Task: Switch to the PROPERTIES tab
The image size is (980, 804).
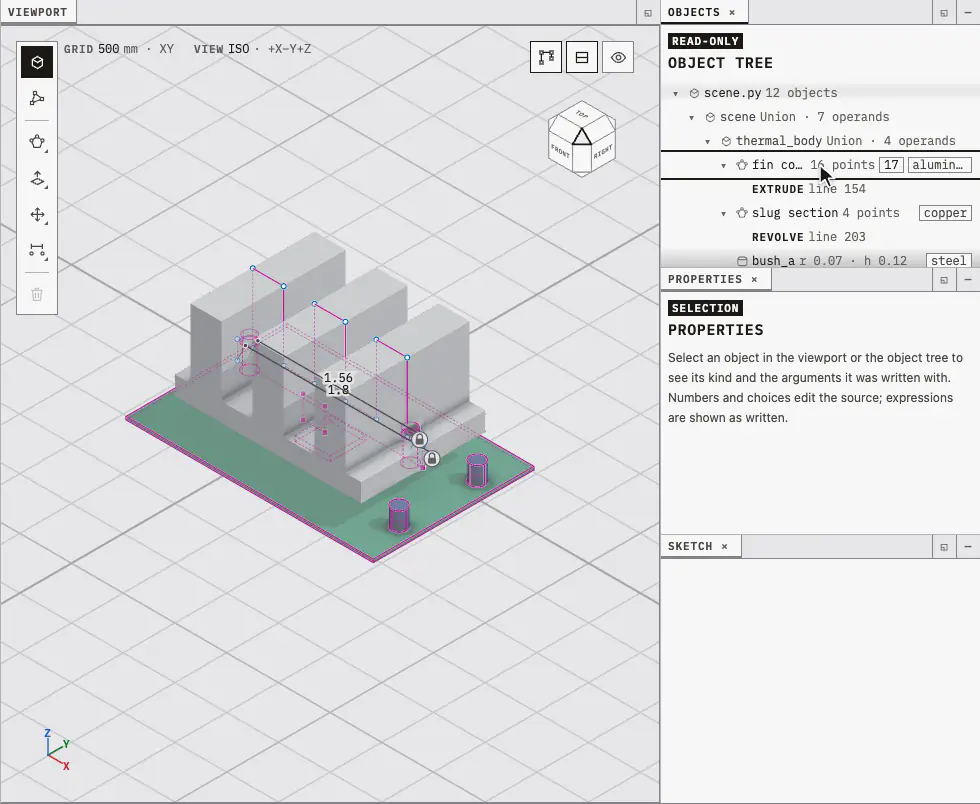Action: (705, 279)
